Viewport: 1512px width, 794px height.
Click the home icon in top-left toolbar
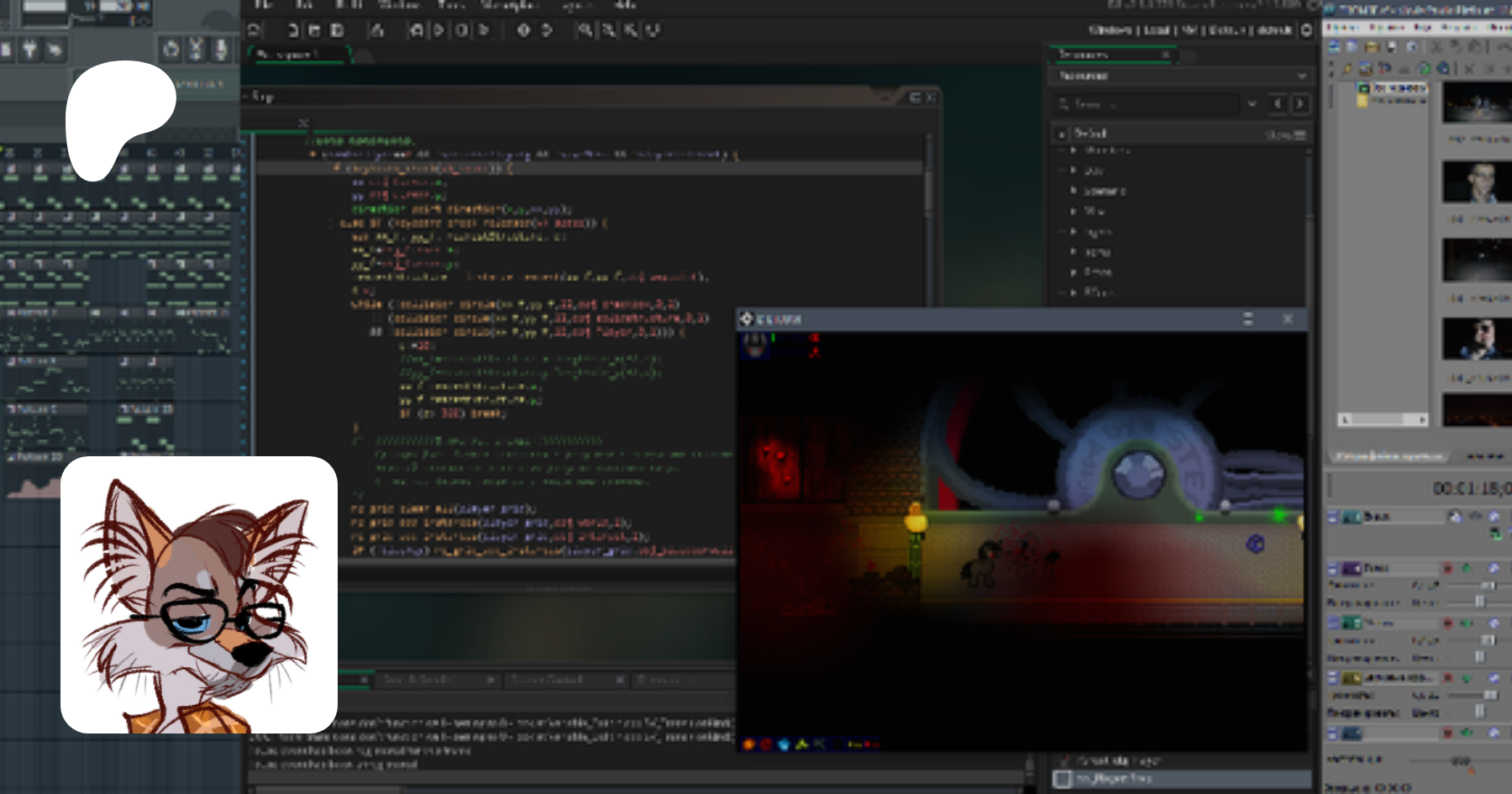coord(255,30)
